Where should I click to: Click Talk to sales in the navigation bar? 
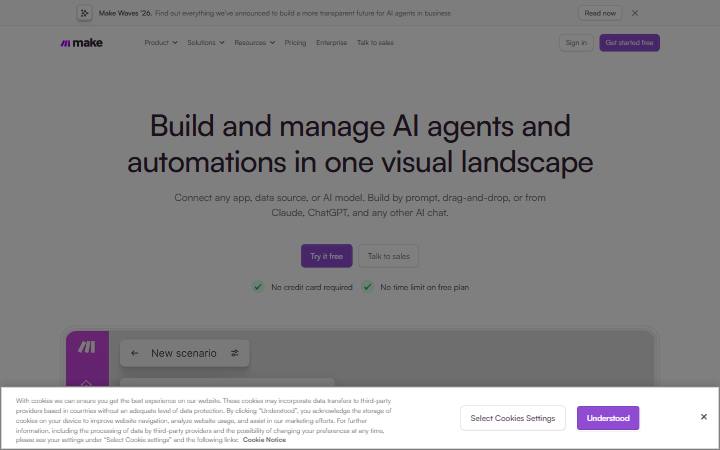[x=375, y=43]
